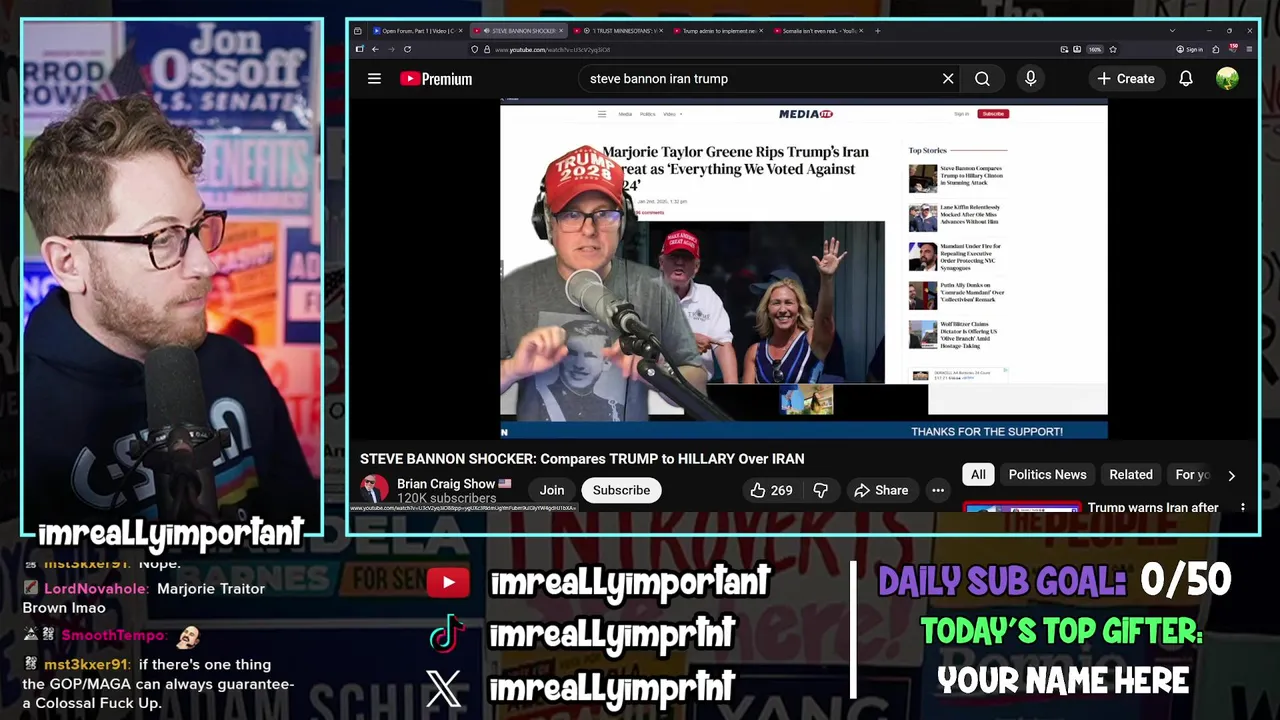Click the YouTube Premium logo
1280x720 pixels.
436,79
